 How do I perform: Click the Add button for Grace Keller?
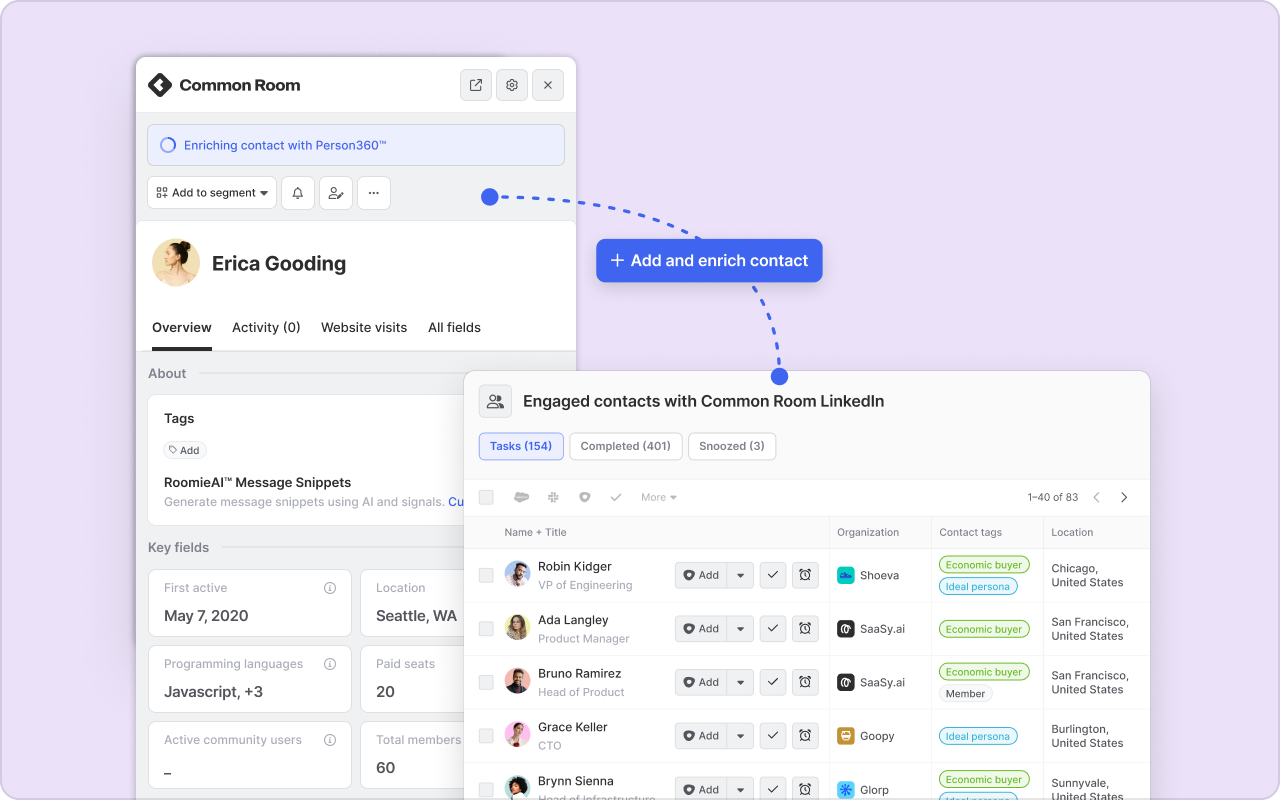click(701, 736)
